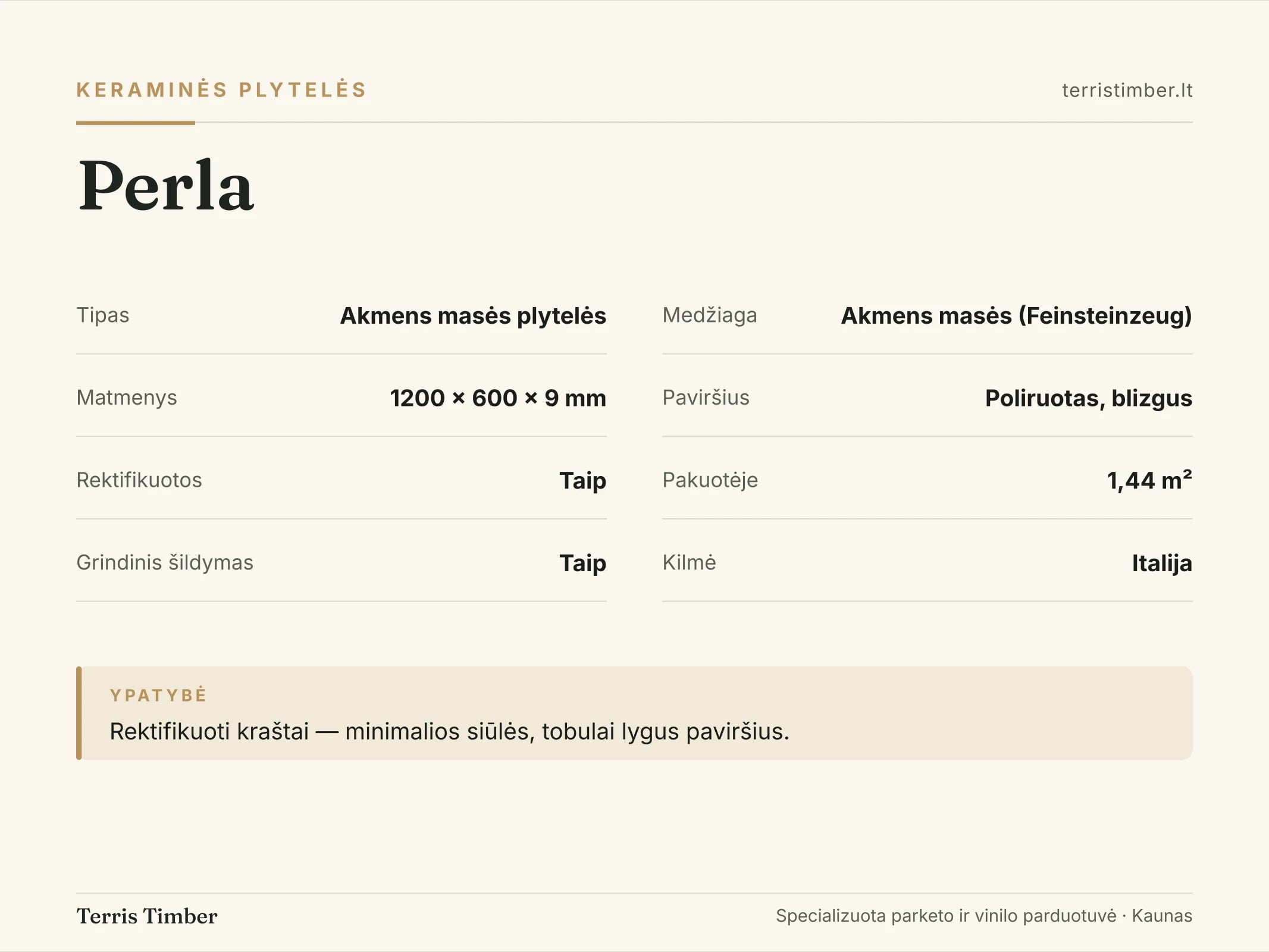The height and width of the screenshot is (952, 1269).
Task: Select the Specializuota parketo footer tagline
Action: [984, 916]
